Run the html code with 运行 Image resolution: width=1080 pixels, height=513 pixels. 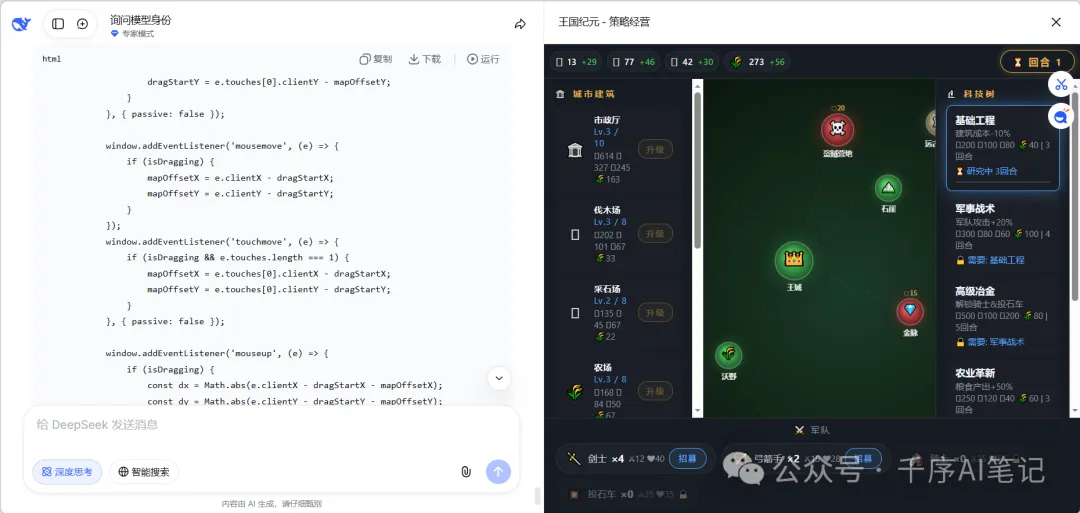(x=484, y=59)
